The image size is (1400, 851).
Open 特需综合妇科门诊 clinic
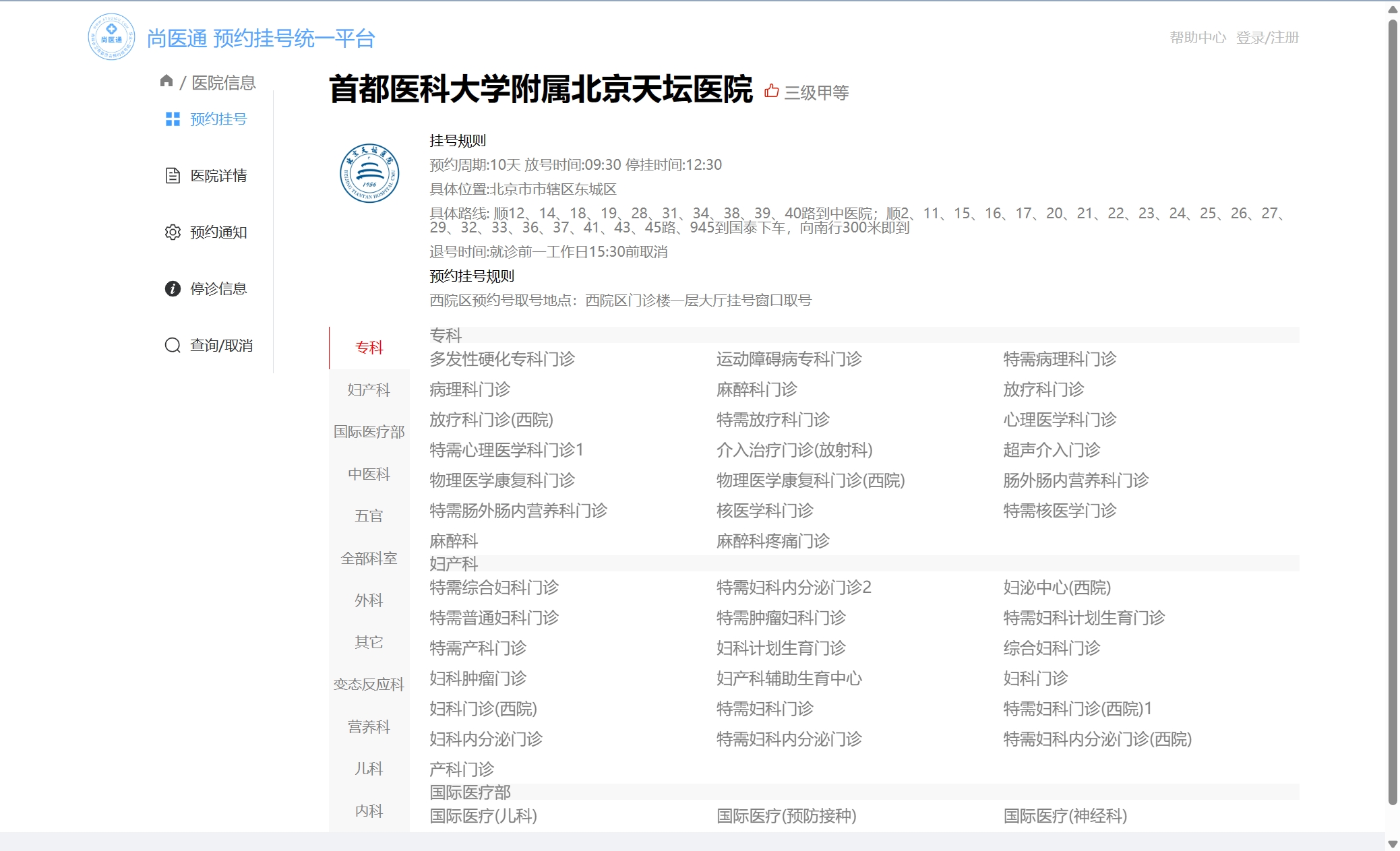(494, 588)
